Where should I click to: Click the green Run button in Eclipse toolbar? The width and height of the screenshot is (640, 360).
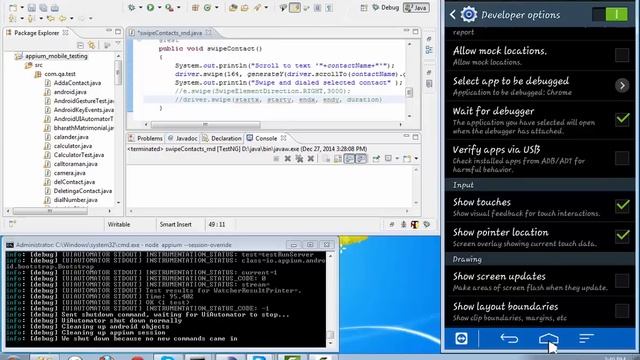coord(151,7)
